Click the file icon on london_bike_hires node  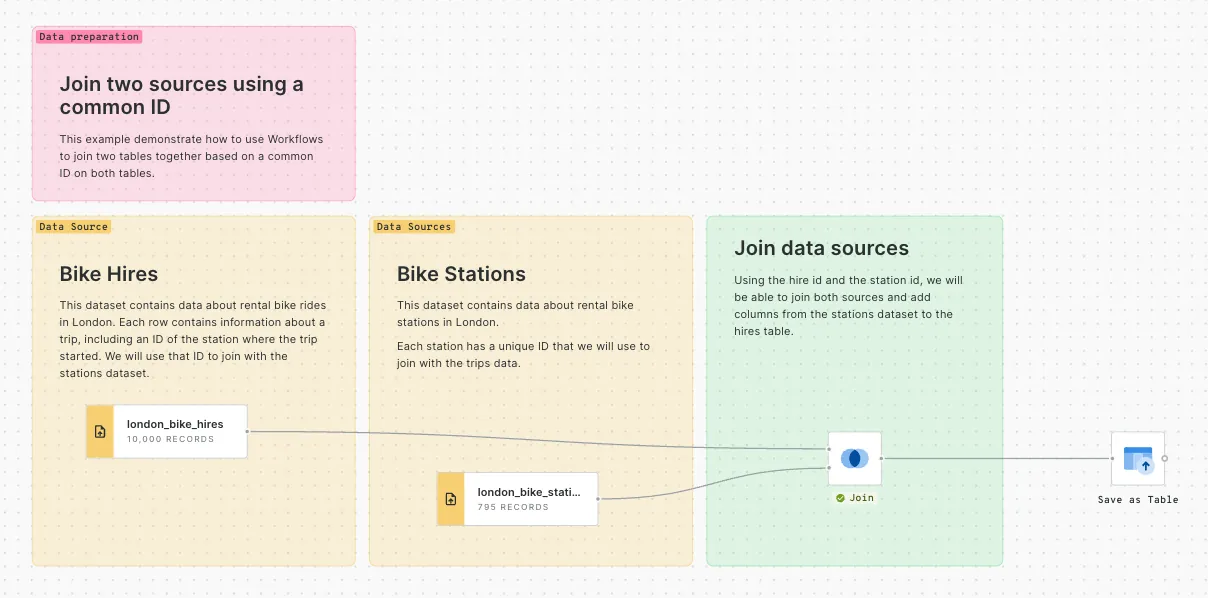point(99,431)
